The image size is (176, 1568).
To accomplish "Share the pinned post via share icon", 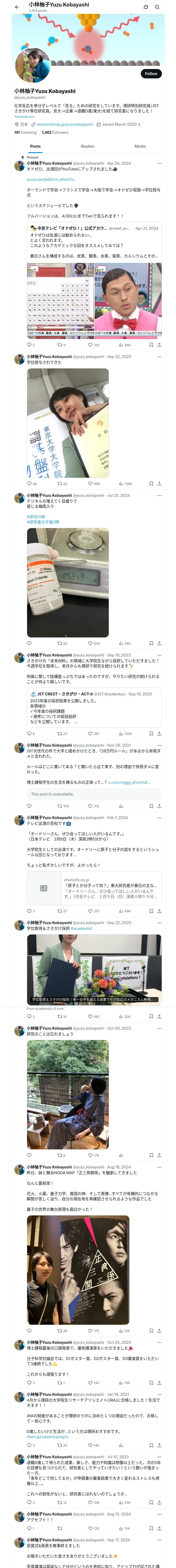I will [159, 344].
